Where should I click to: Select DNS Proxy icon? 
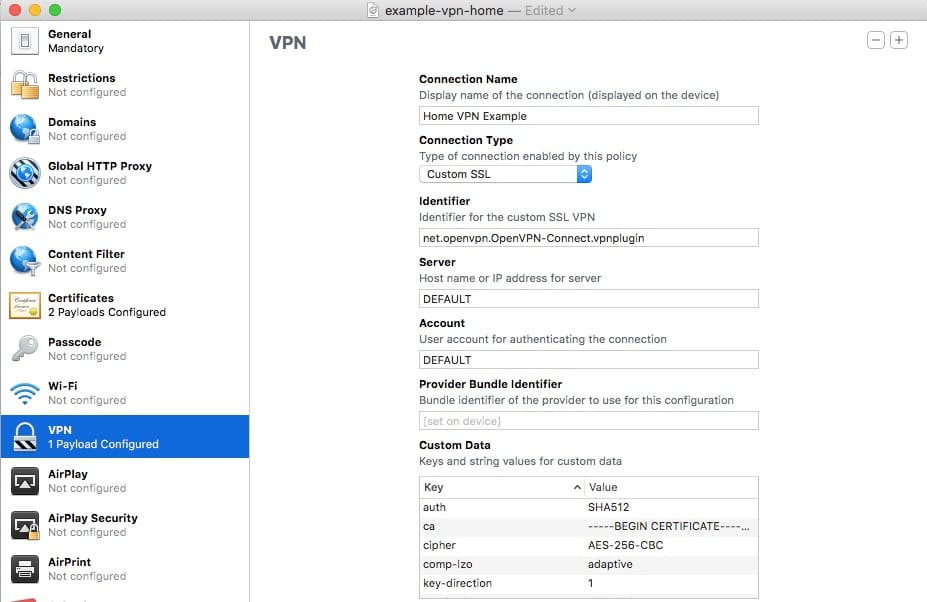pos(25,216)
